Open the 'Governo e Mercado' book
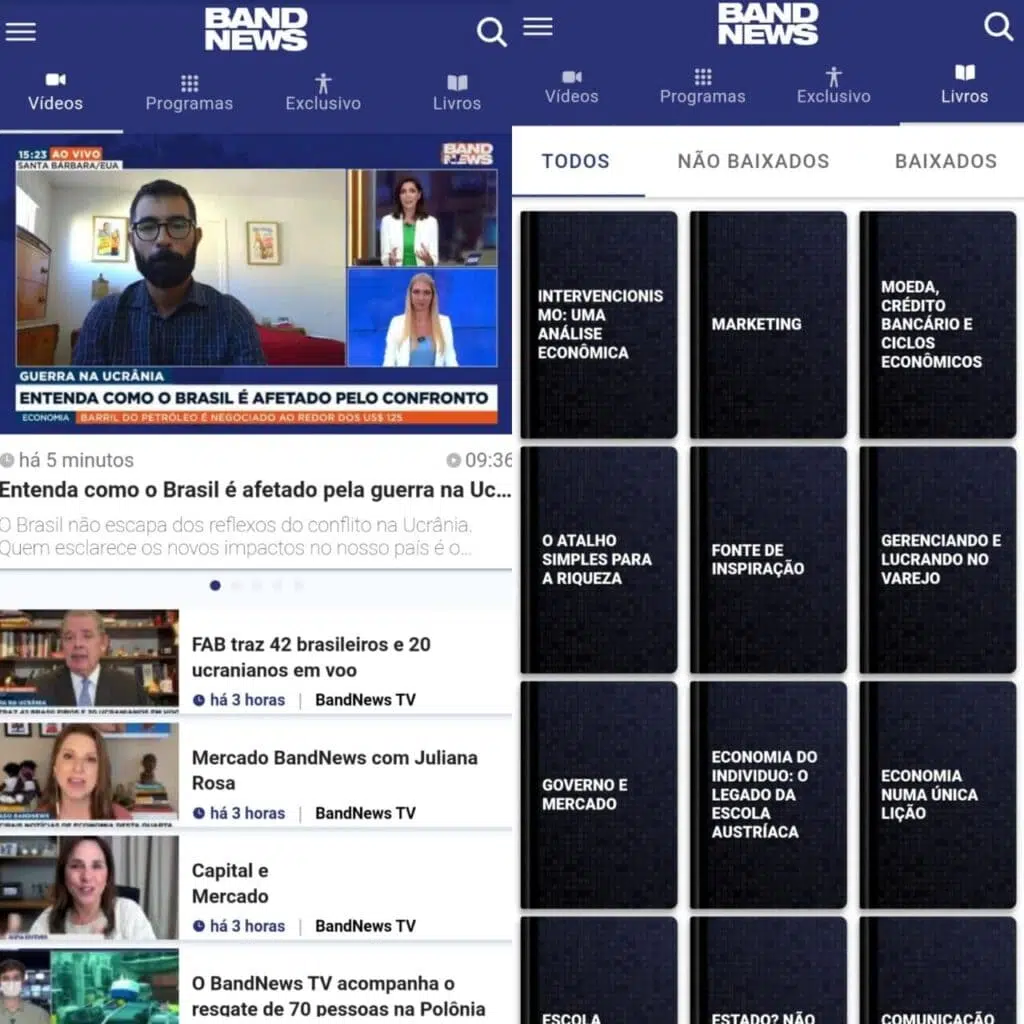This screenshot has height=1024, width=1024. (598, 795)
